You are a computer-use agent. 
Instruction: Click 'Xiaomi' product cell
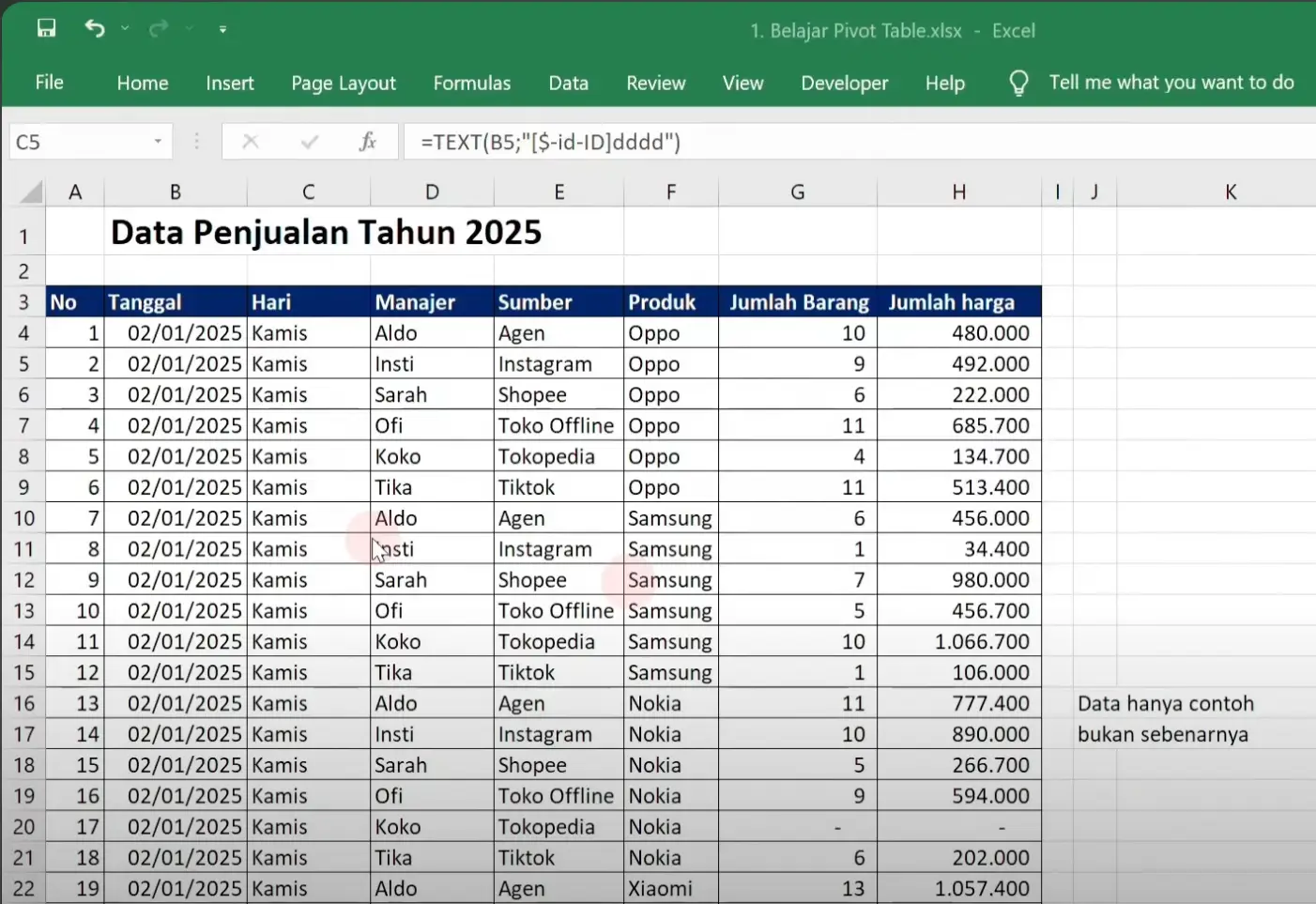point(671,888)
